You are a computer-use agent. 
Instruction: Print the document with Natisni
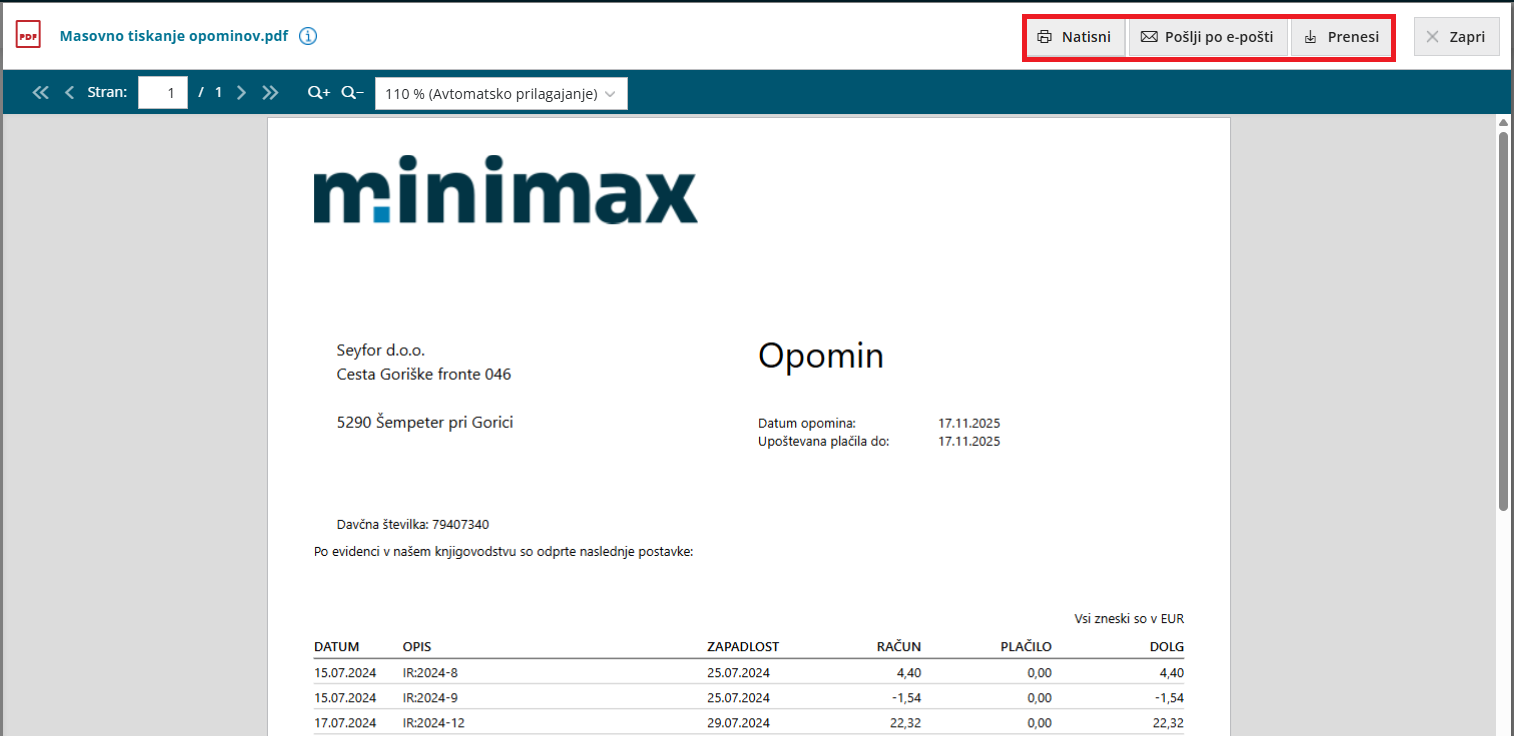pyautogui.click(x=1074, y=37)
